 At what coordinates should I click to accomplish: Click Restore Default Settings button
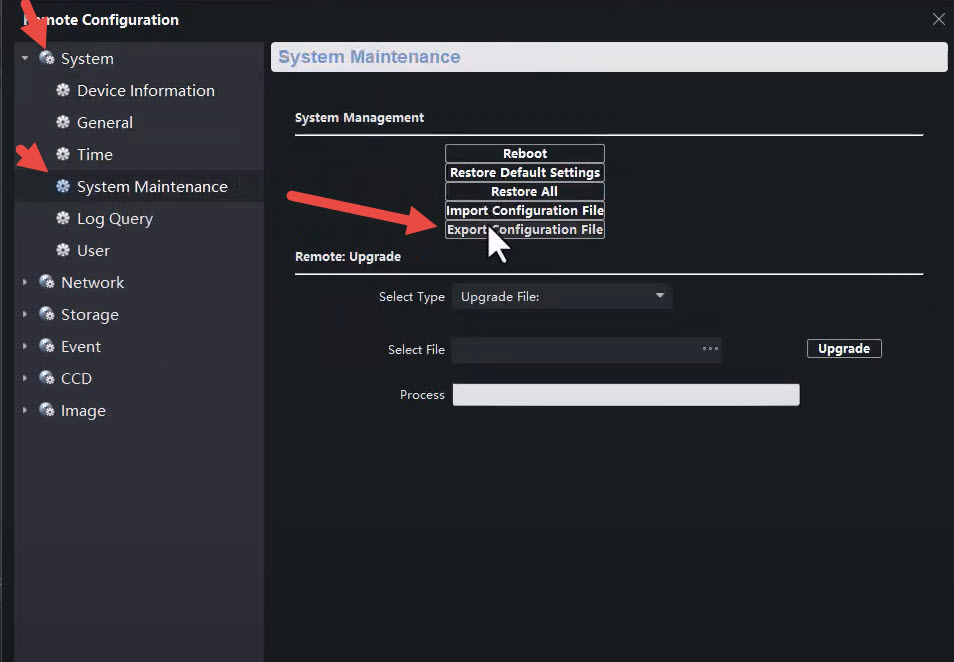[x=525, y=173]
